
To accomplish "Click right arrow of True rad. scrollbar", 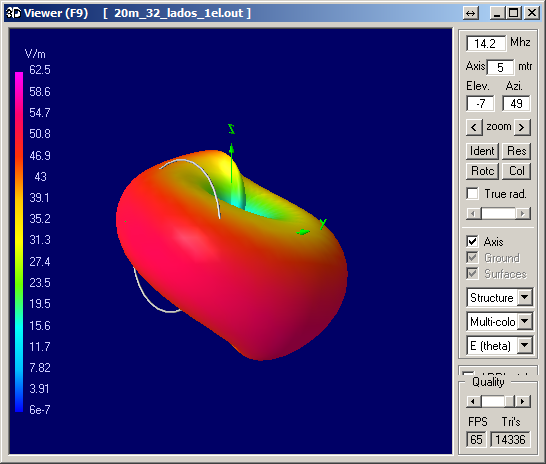I will 523,213.
